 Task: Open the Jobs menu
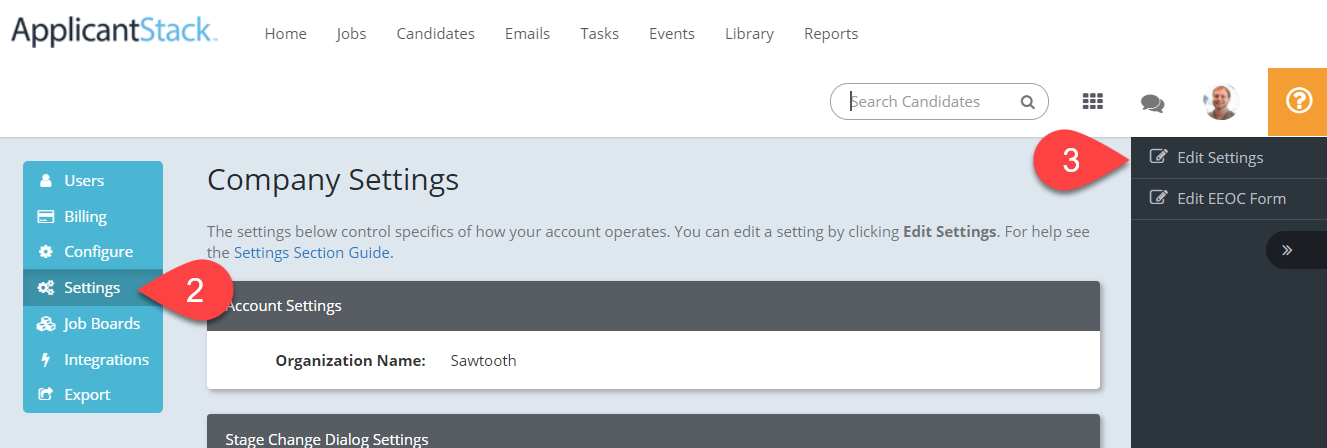point(351,33)
